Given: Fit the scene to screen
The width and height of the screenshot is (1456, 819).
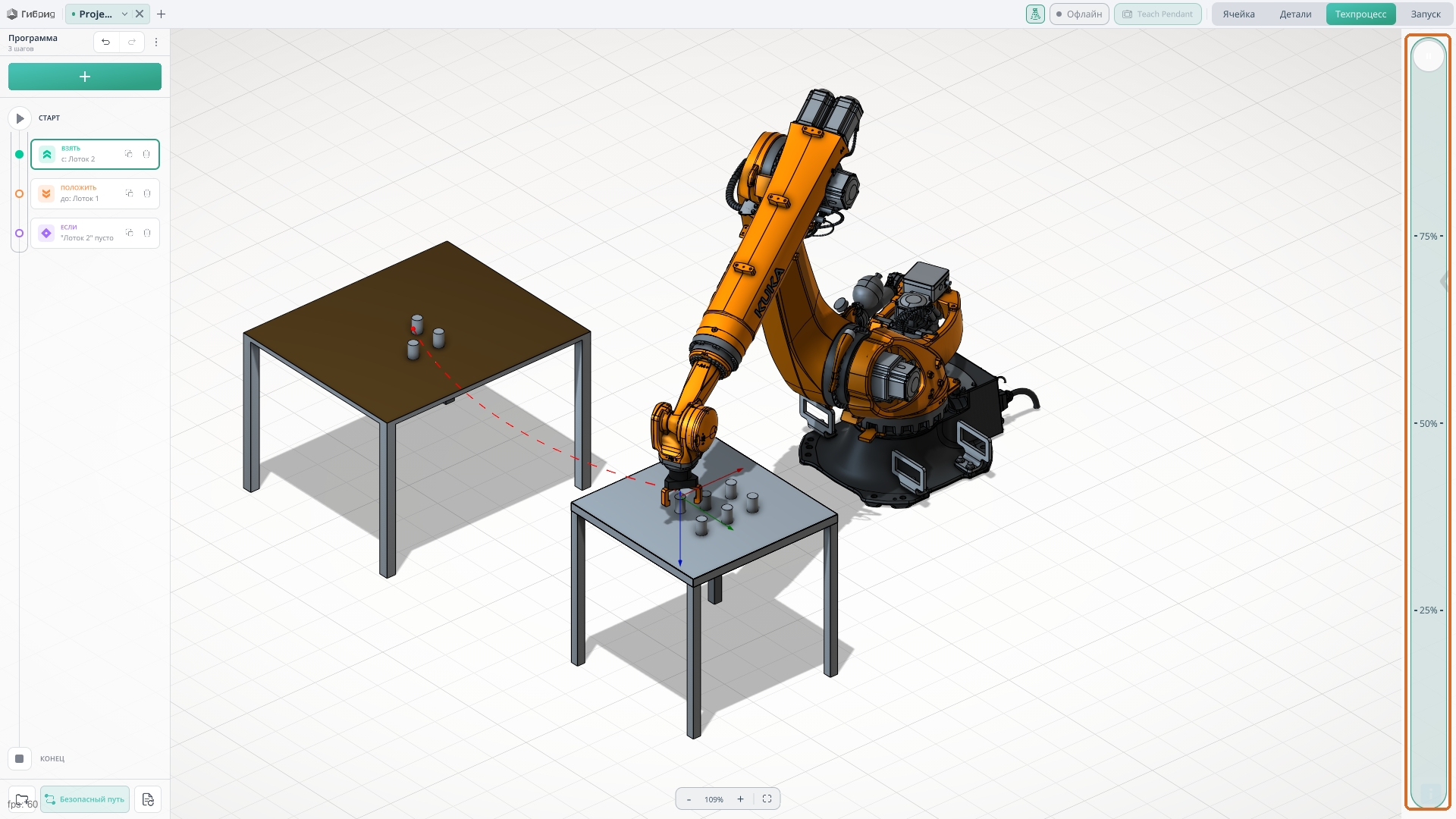Looking at the screenshot, I should (767, 799).
